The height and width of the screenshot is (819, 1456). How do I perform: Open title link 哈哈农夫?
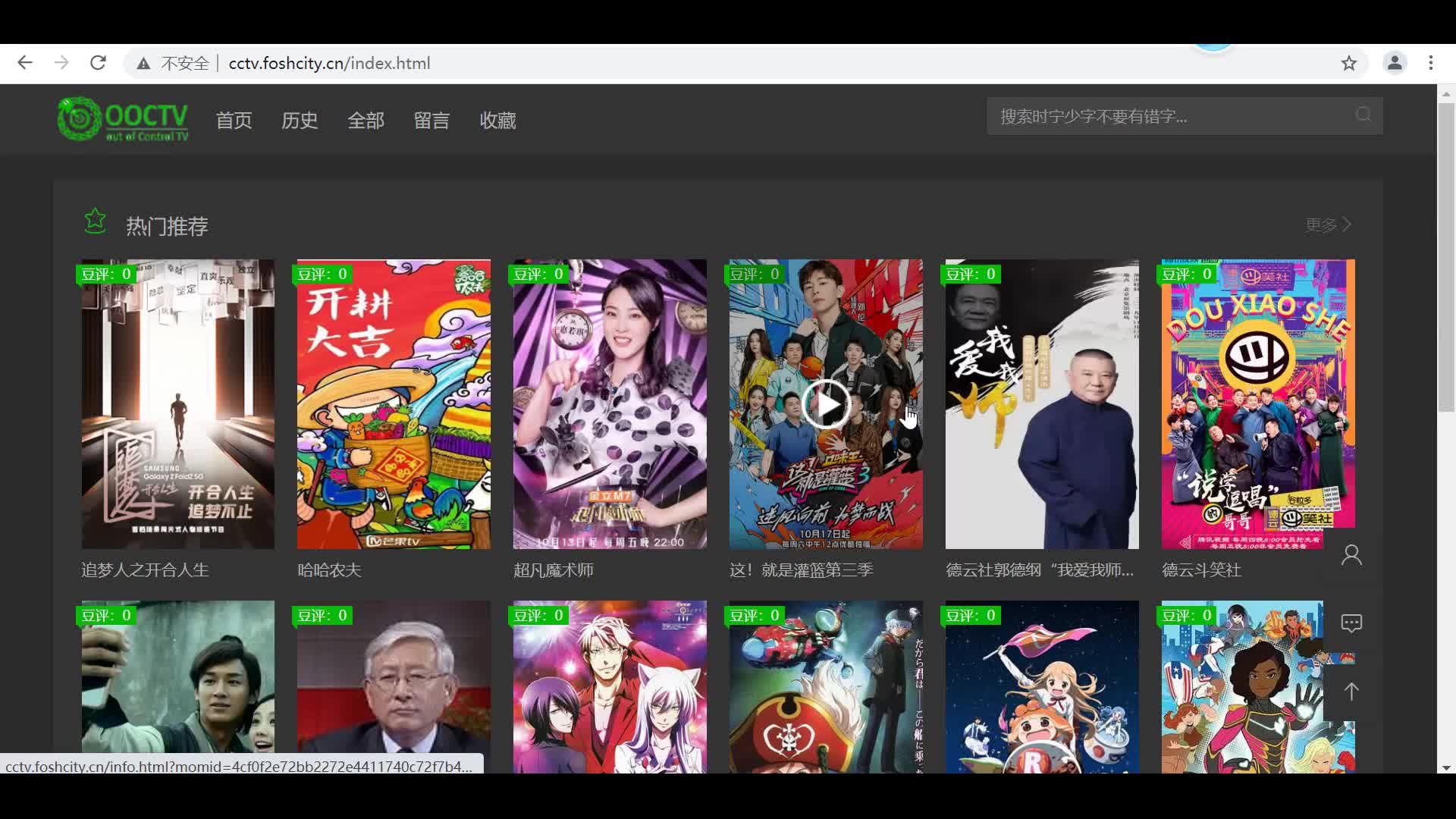click(329, 570)
